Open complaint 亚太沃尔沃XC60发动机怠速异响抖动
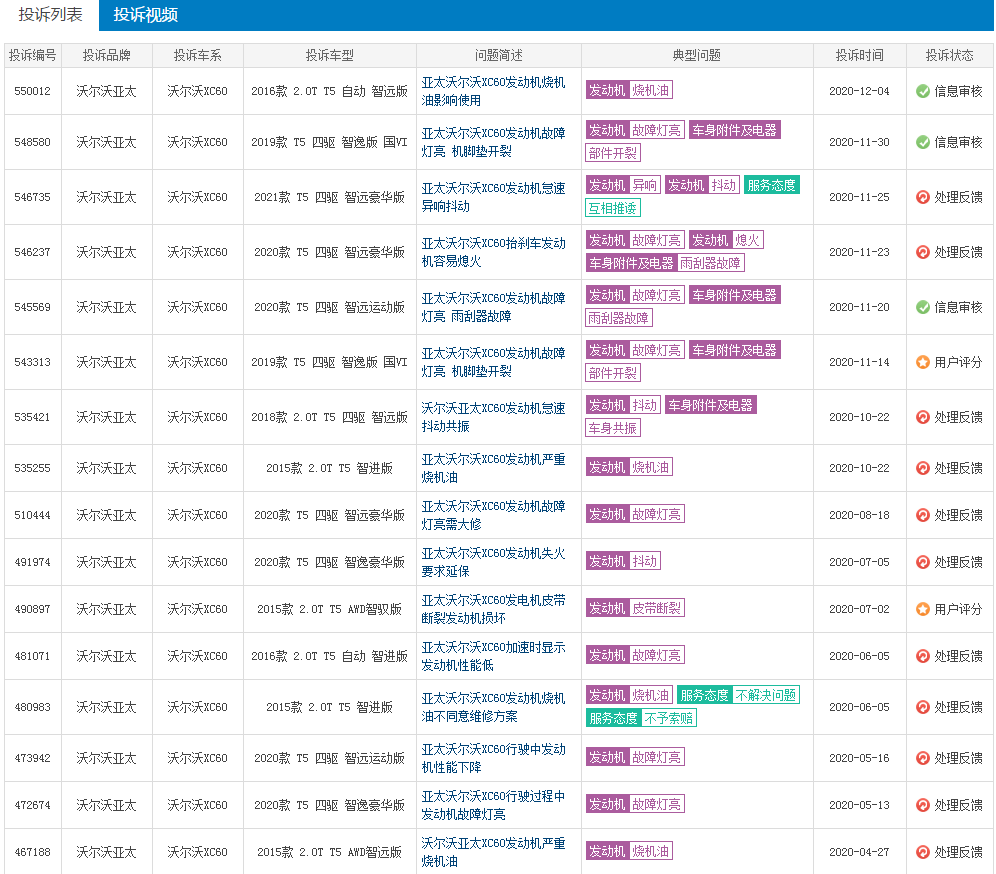The width and height of the screenshot is (996, 874). (x=494, y=198)
